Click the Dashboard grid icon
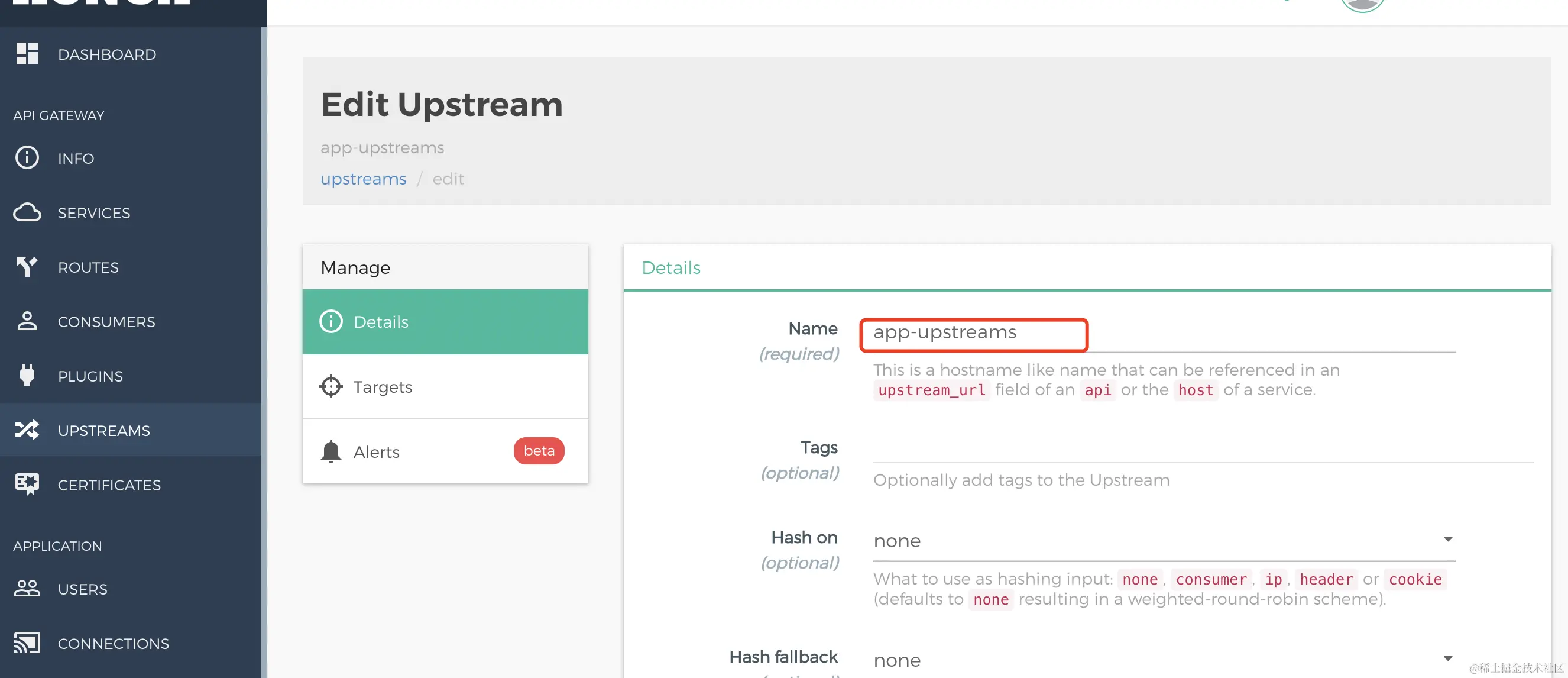 pos(27,54)
